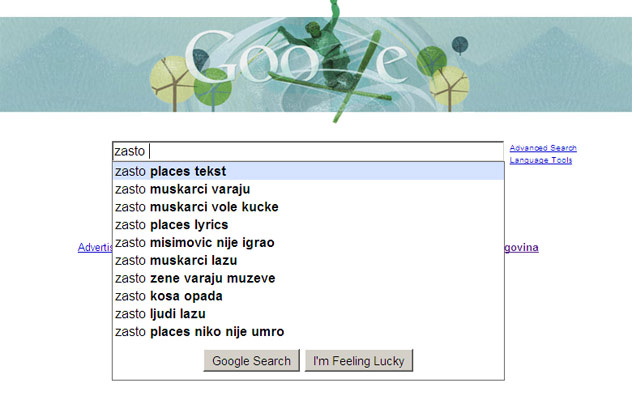Select 'zasto zene varaju muzeve' suggestion
The image size is (632, 400).
[308, 278]
